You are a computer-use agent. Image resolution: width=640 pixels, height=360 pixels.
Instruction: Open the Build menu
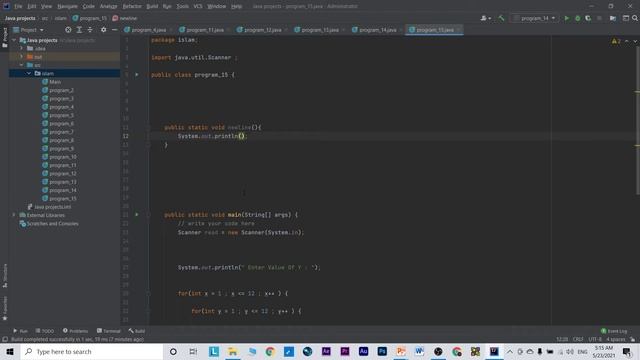click(152, 6)
